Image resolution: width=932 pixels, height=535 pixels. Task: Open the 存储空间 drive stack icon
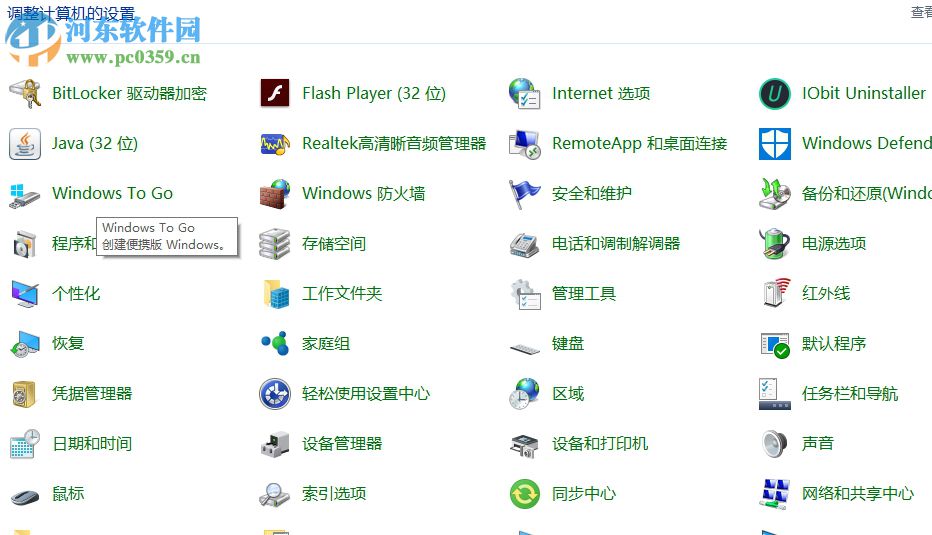coord(275,244)
